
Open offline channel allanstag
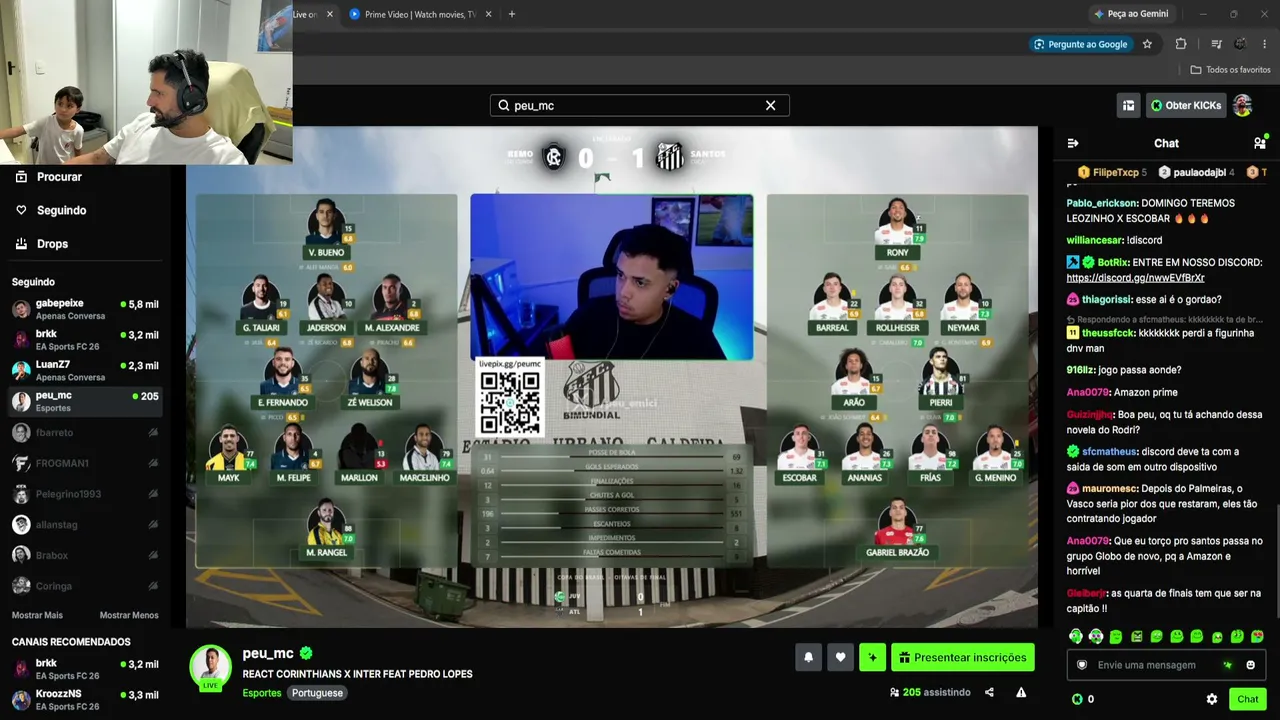pos(85,525)
